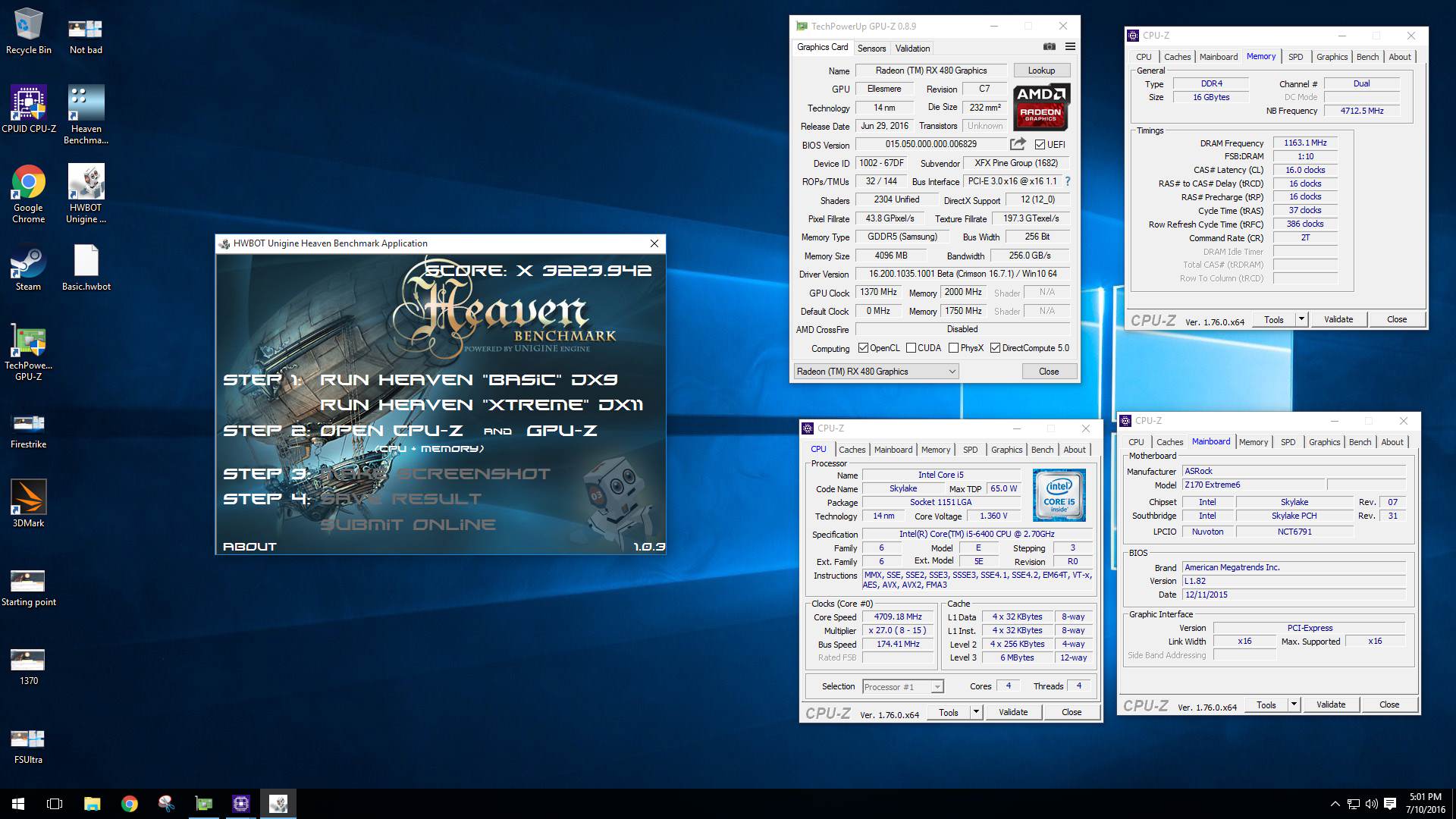Image resolution: width=1456 pixels, height=819 pixels.
Task: Open the 1370 desktop image
Action: click(29, 667)
